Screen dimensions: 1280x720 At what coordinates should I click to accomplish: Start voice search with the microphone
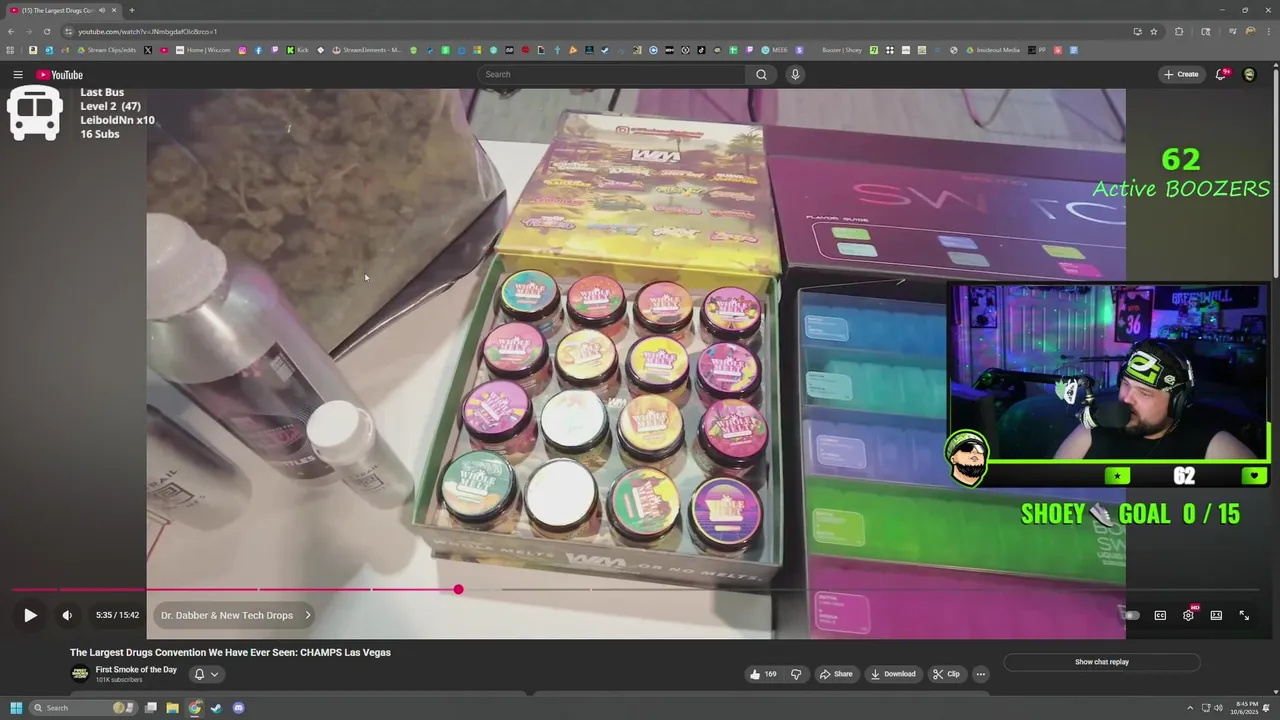795,74
